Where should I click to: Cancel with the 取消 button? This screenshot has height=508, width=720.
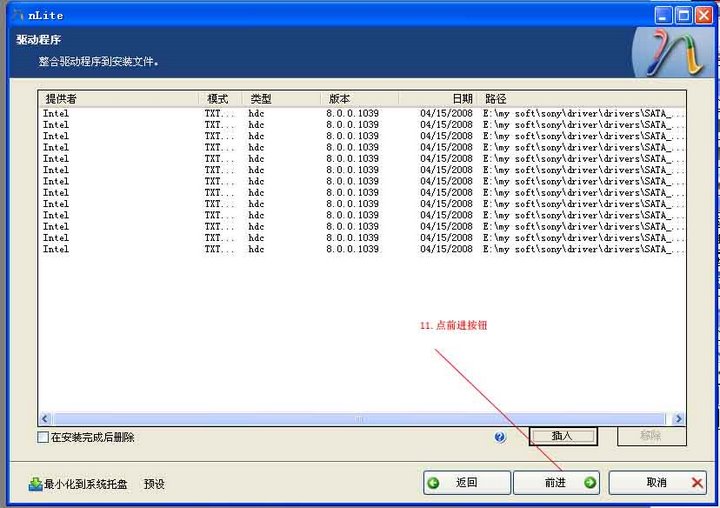tap(657, 482)
